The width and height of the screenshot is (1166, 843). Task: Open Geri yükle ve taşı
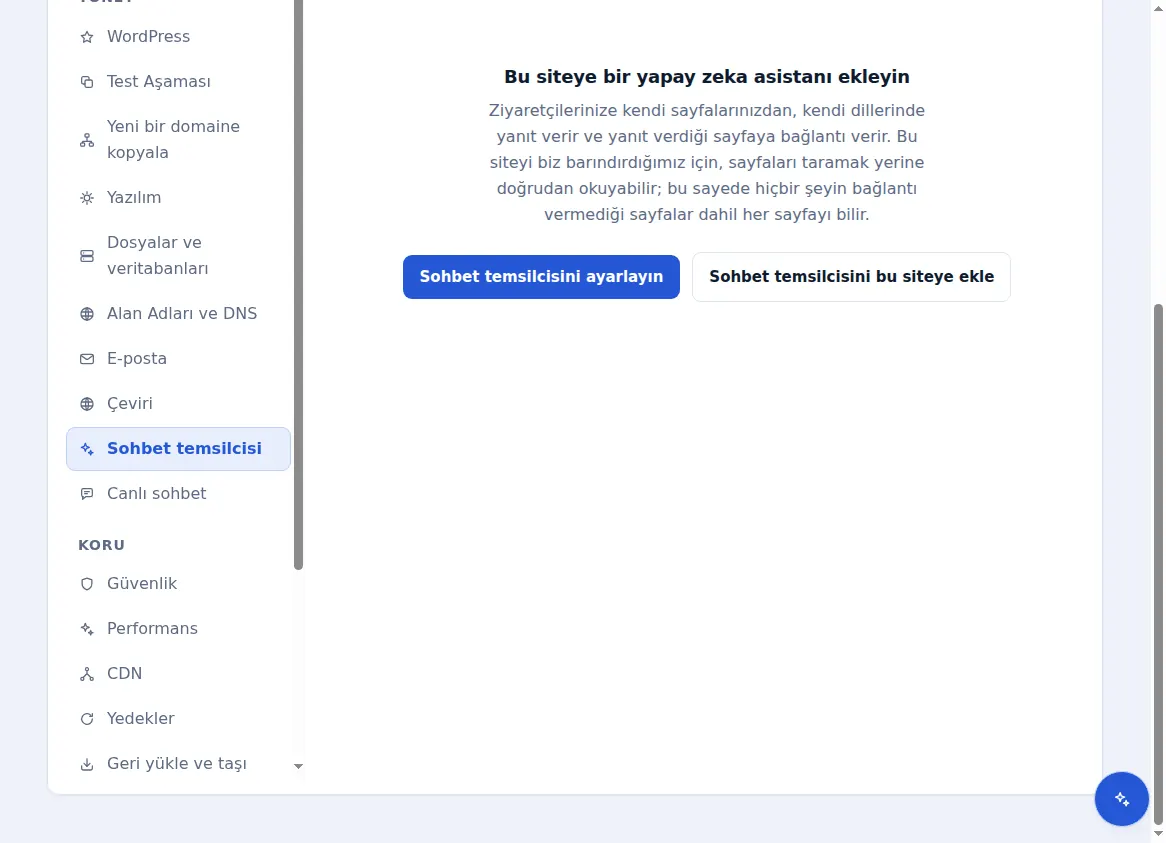coord(178,764)
